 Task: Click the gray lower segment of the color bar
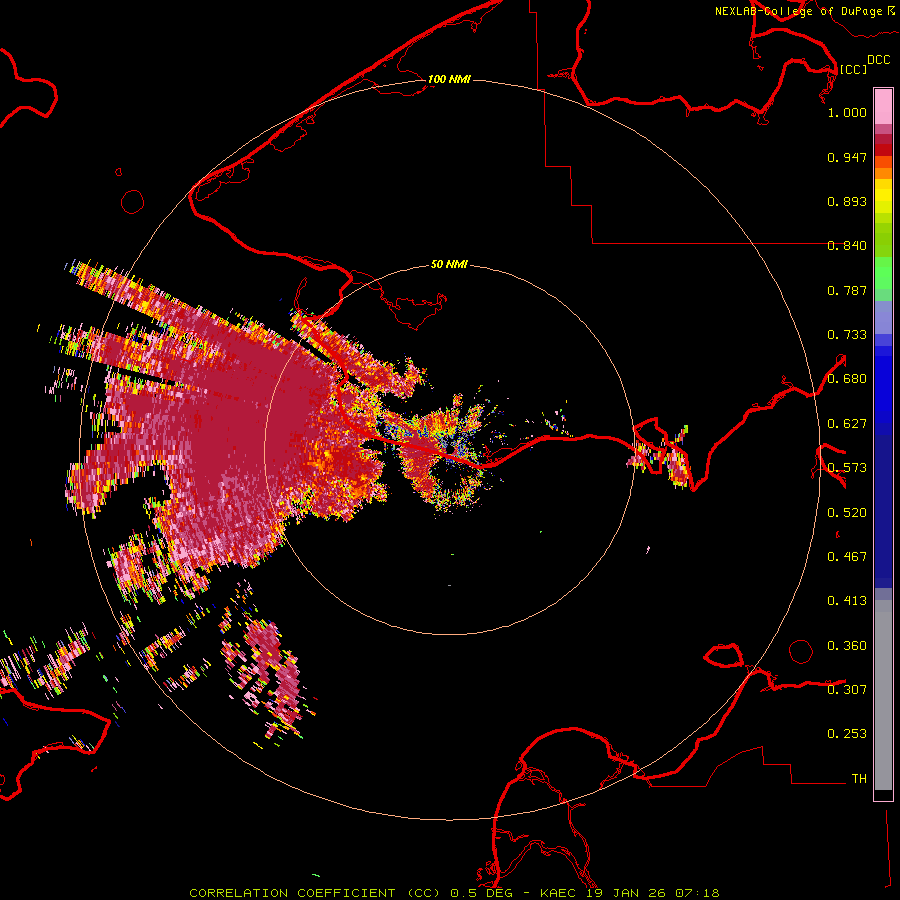(x=883, y=695)
